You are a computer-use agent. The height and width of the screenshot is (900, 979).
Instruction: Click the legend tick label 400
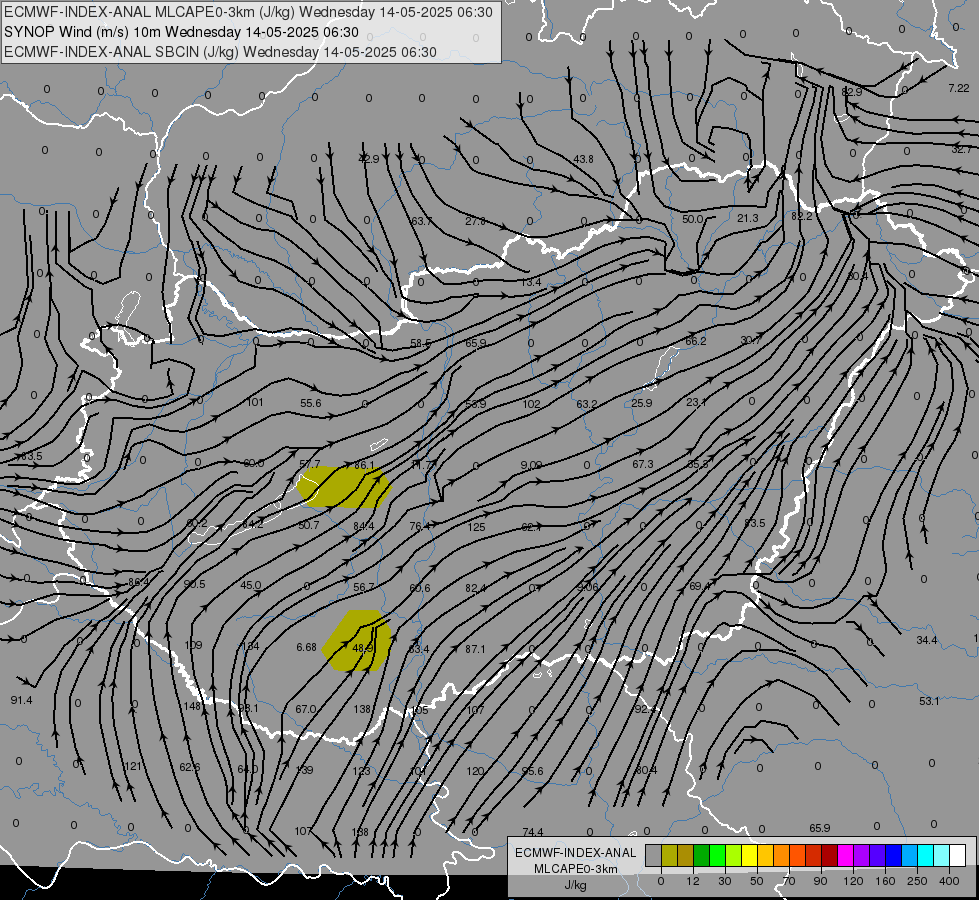[949, 881]
